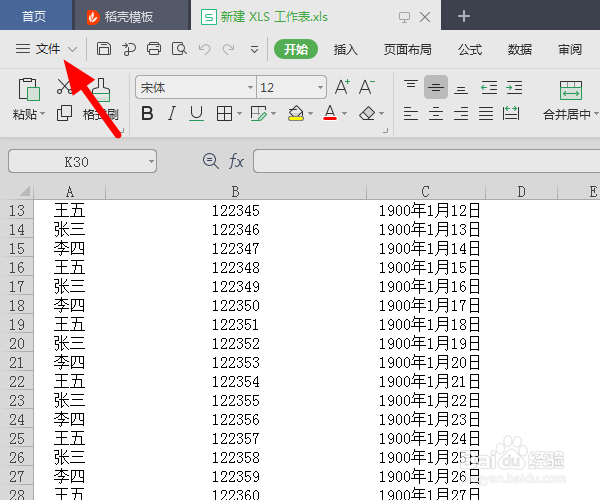The width and height of the screenshot is (600, 500).
Task: Select cell 李四 in row 15
Action: 69,248
